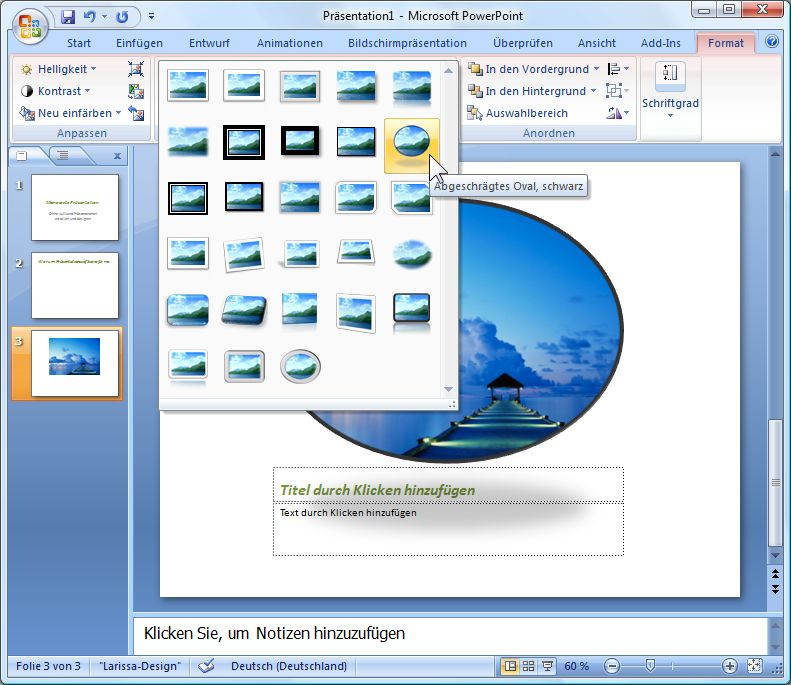Open the Auswahlbereich selection pane
This screenshot has width=791, height=685.
coord(518,113)
